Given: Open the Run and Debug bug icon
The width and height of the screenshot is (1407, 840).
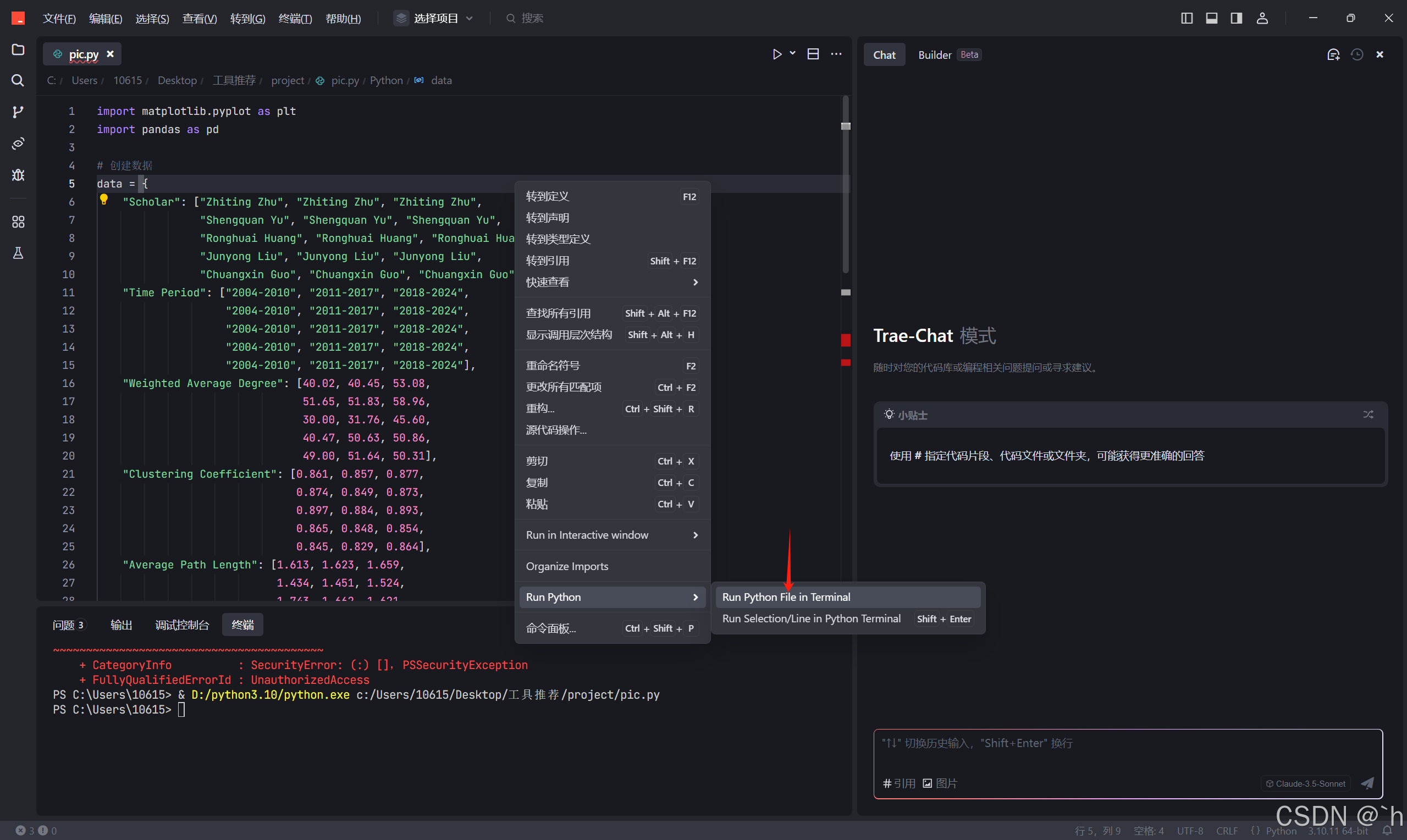Looking at the screenshot, I should point(18,175).
